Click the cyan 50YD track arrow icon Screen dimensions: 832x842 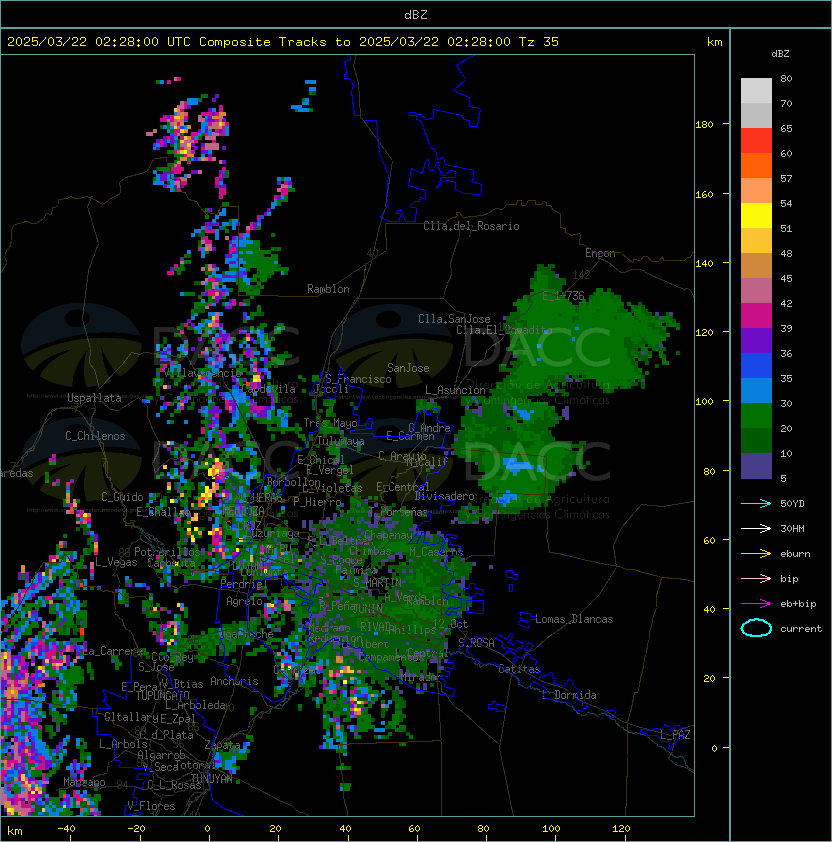756,504
